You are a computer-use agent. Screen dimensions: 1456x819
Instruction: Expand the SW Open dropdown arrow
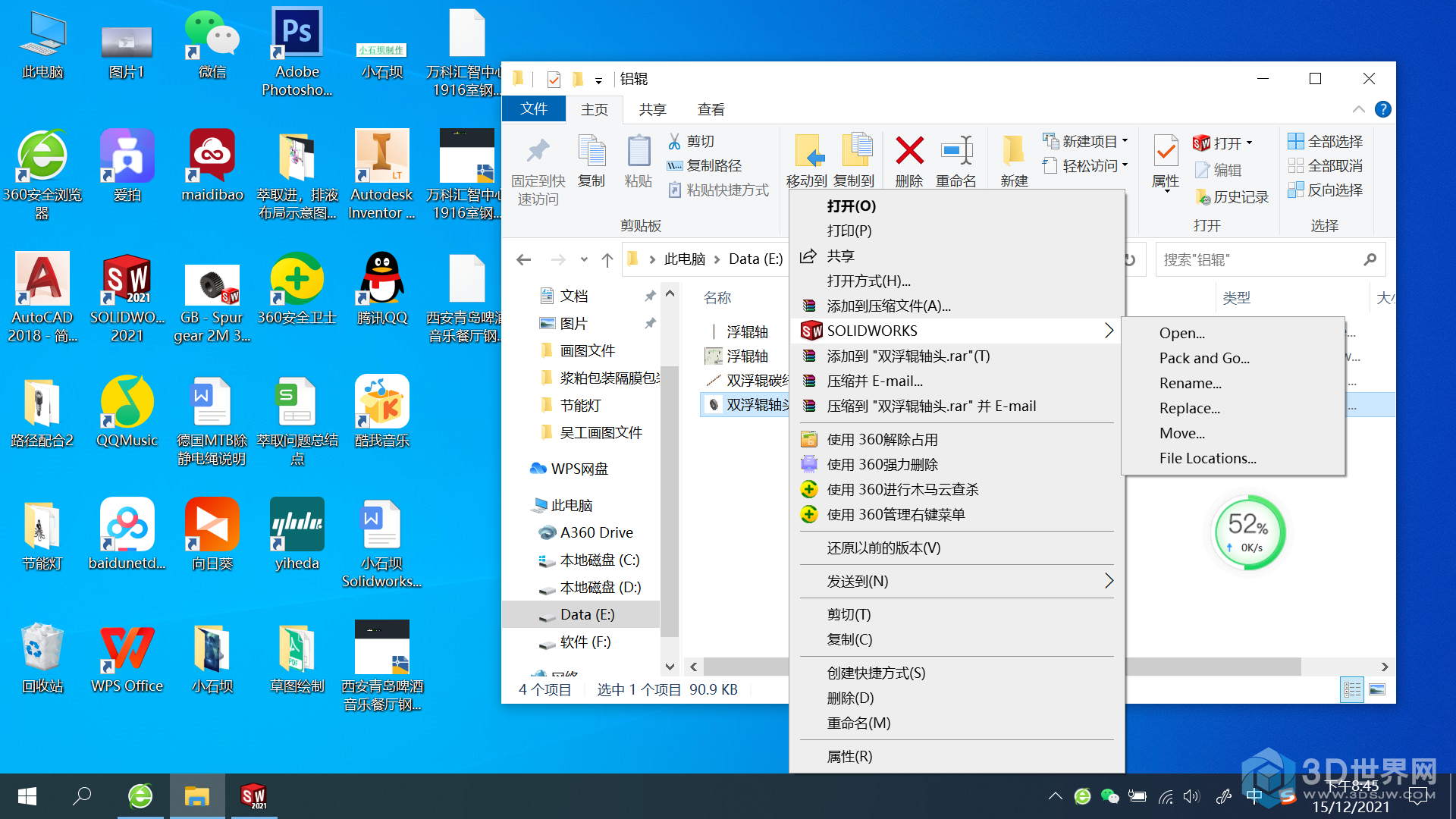(1250, 143)
